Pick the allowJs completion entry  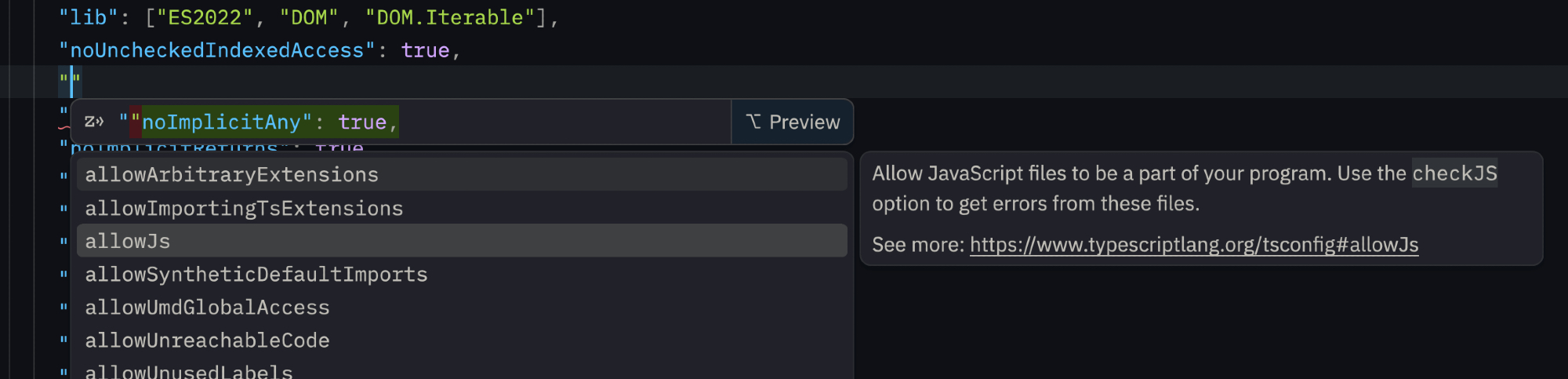point(128,241)
